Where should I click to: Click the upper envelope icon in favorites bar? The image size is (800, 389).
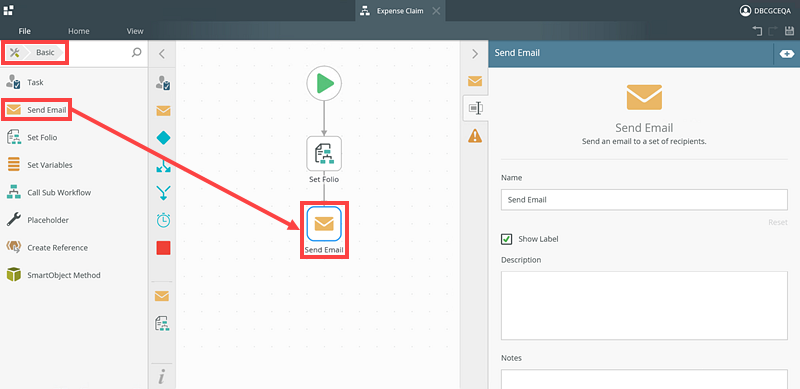(x=163, y=111)
